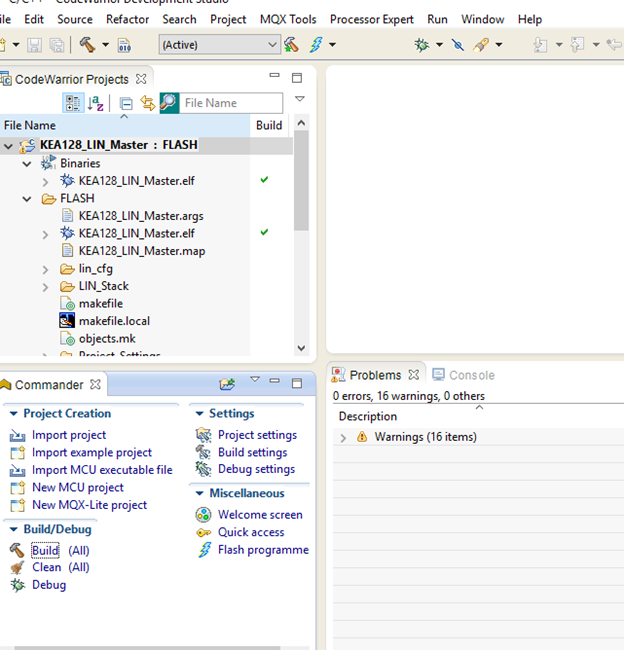Click the lightning Flash programmer toolbar icon

pyautogui.click(x=316, y=44)
